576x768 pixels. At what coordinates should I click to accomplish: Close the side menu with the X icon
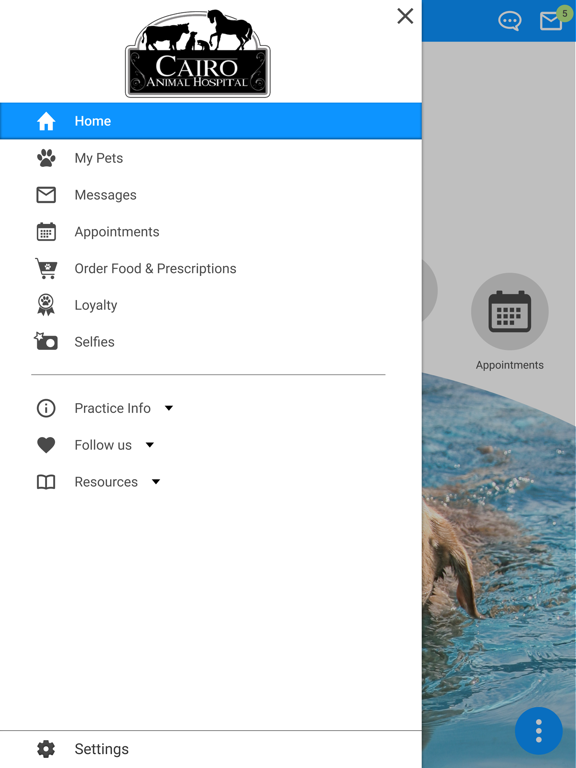[x=405, y=16]
